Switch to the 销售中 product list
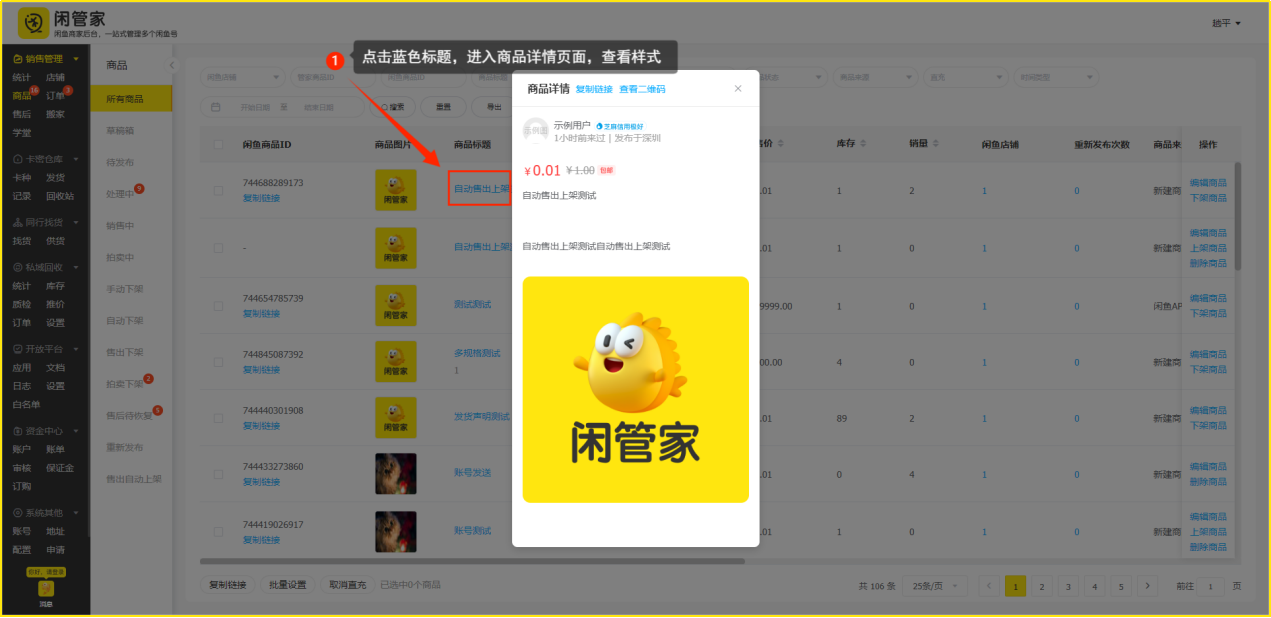Image resolution: width=1271 pixels, height=618 pixels. (x=120, y=226)
